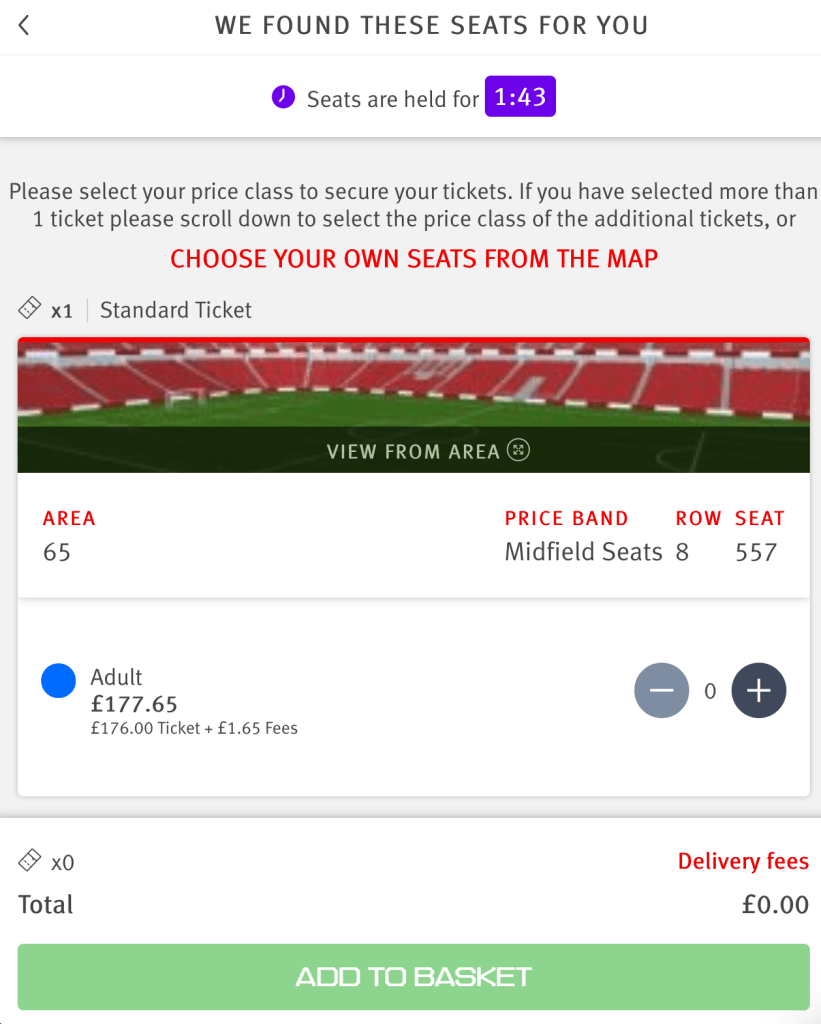Screen dimensions: 821x1024
Task: Click the expand icon after View From Area
Action: click(x=517, y=450)
